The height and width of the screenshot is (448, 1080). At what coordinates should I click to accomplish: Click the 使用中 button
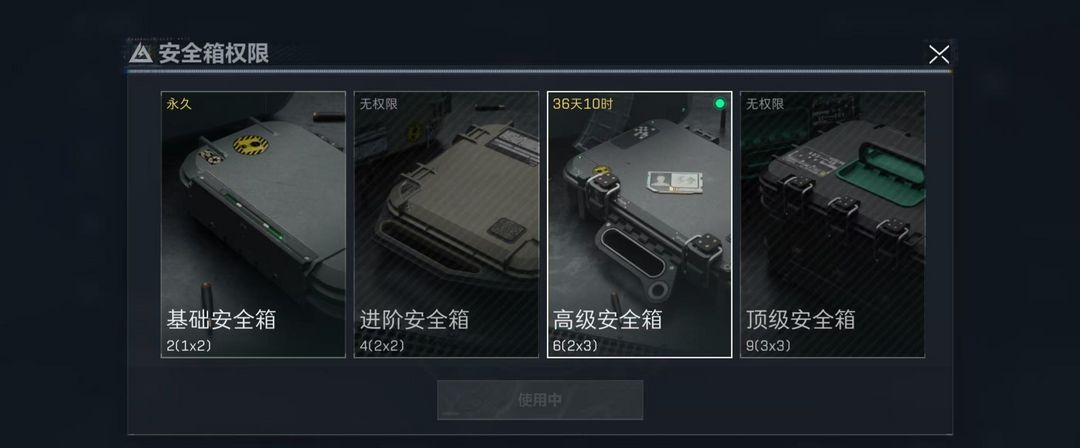click(540, 400)
